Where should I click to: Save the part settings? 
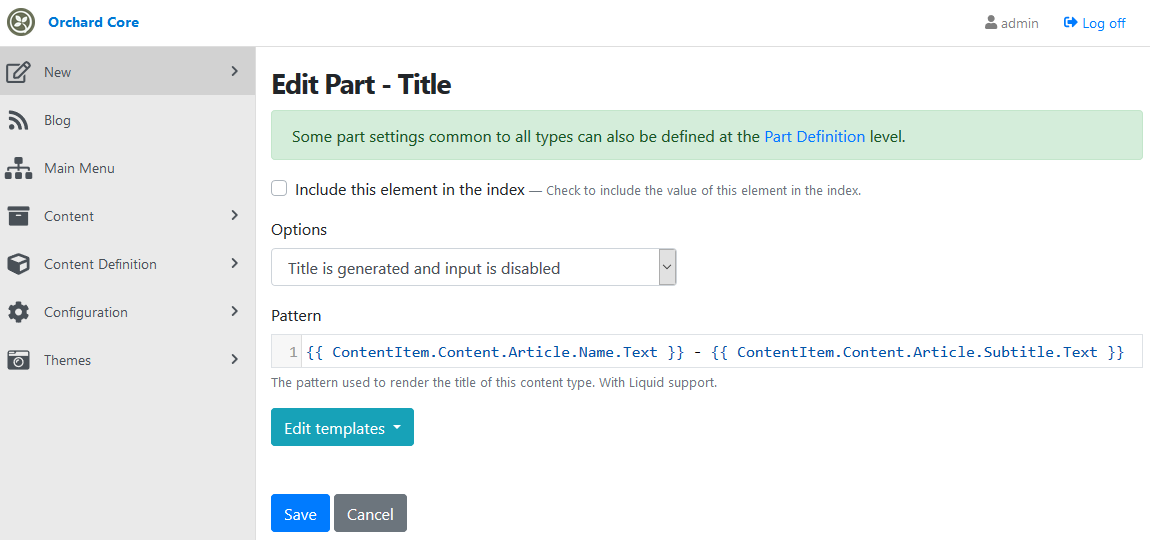tap(300, 513)
